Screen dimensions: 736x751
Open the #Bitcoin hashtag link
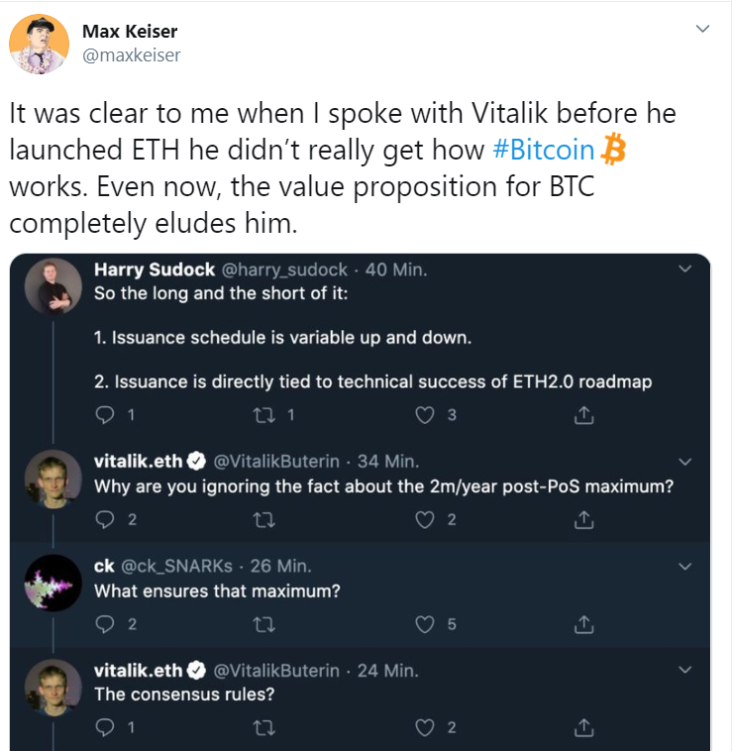pos(544,149)
